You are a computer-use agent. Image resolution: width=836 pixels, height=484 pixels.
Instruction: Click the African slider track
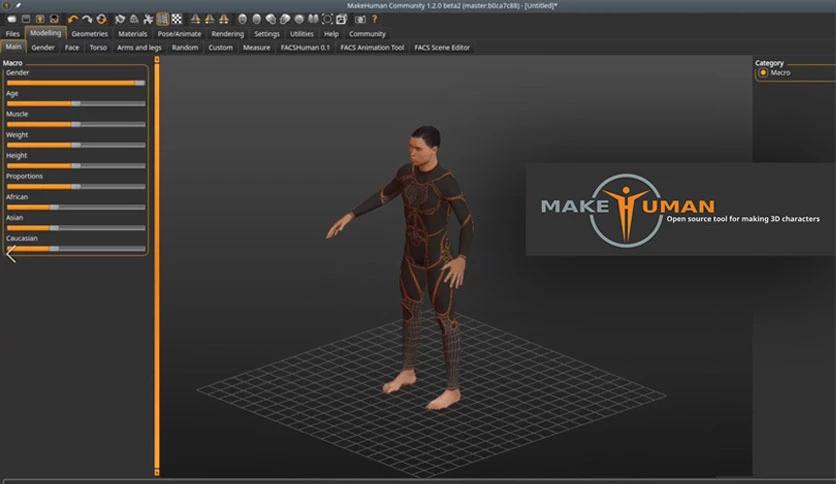[76, 207]
